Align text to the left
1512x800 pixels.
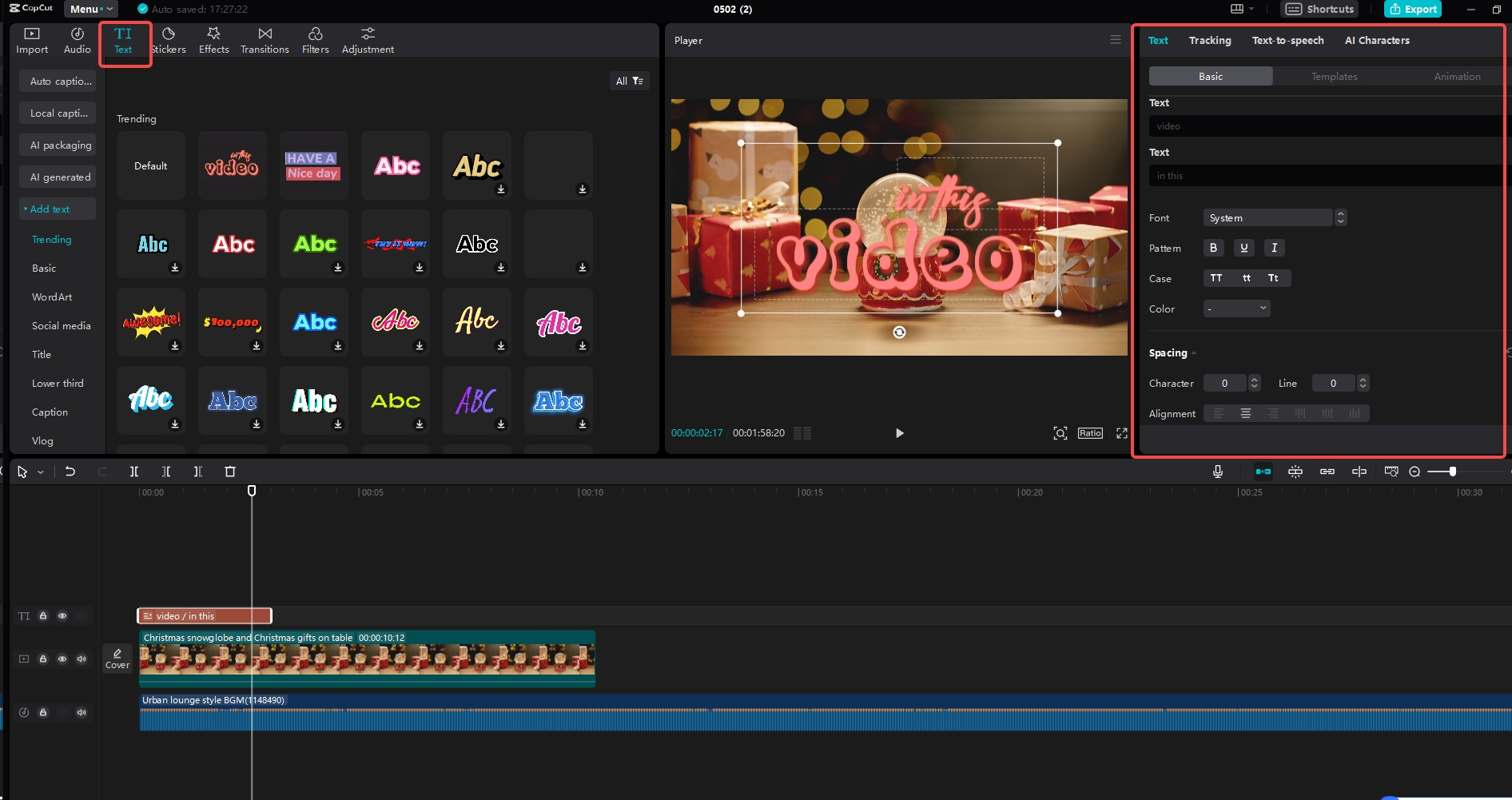(1218, 413)
